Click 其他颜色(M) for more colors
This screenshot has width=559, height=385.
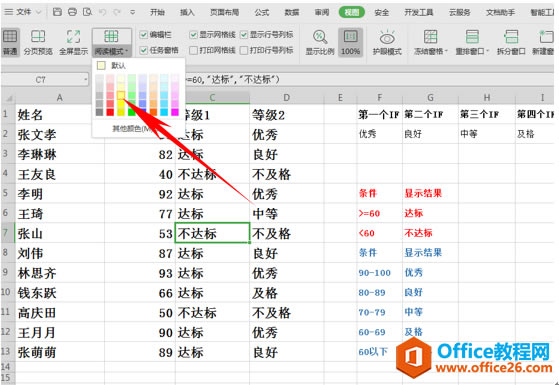point(133,128)
